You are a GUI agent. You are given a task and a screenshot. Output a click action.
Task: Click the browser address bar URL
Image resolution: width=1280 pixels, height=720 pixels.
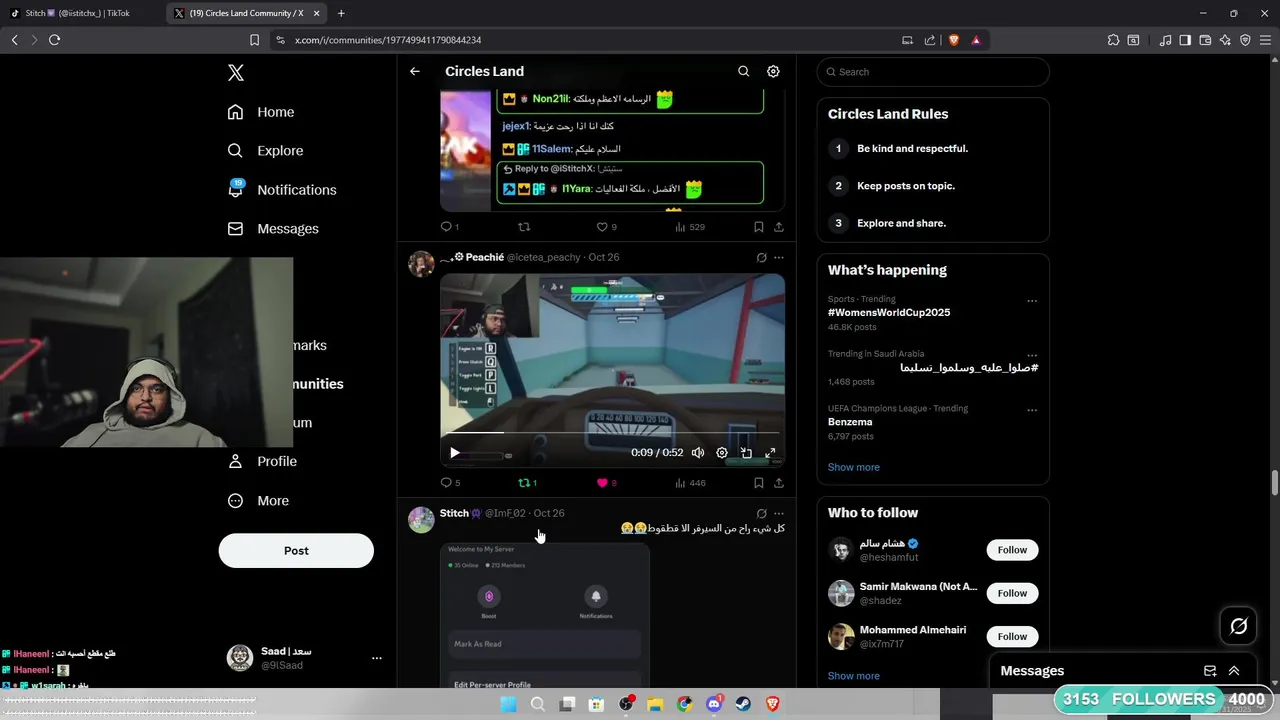point(388,40)
